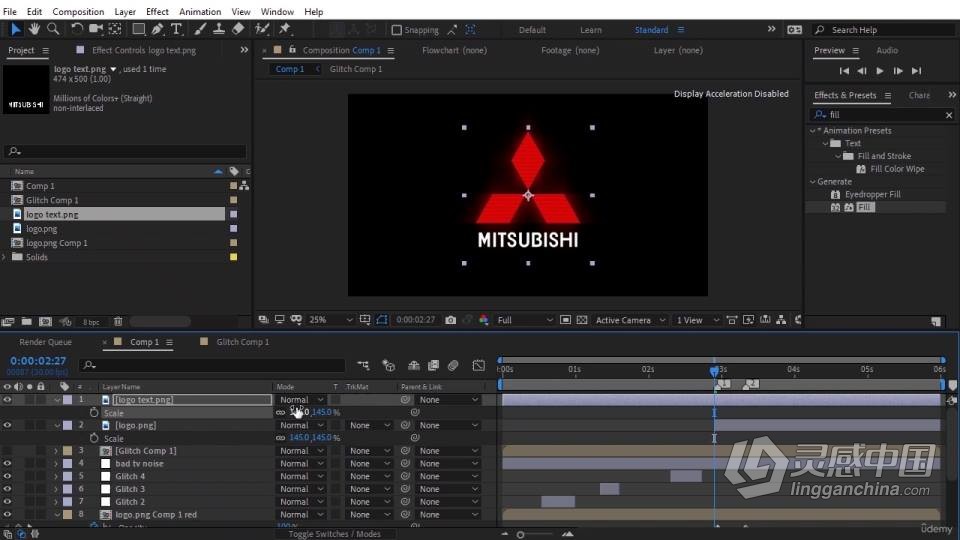
Task: Hide the logo.png layer
Action: pos(7,426)
